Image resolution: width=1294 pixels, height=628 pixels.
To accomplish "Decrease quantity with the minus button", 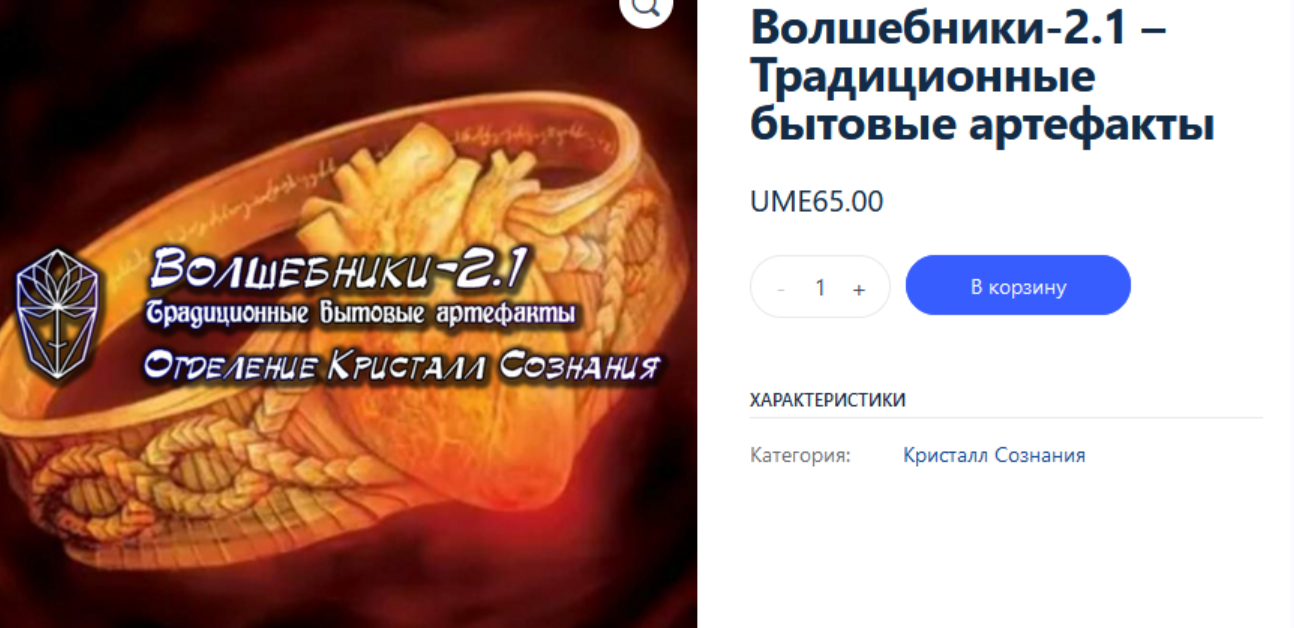I will 781,288.
